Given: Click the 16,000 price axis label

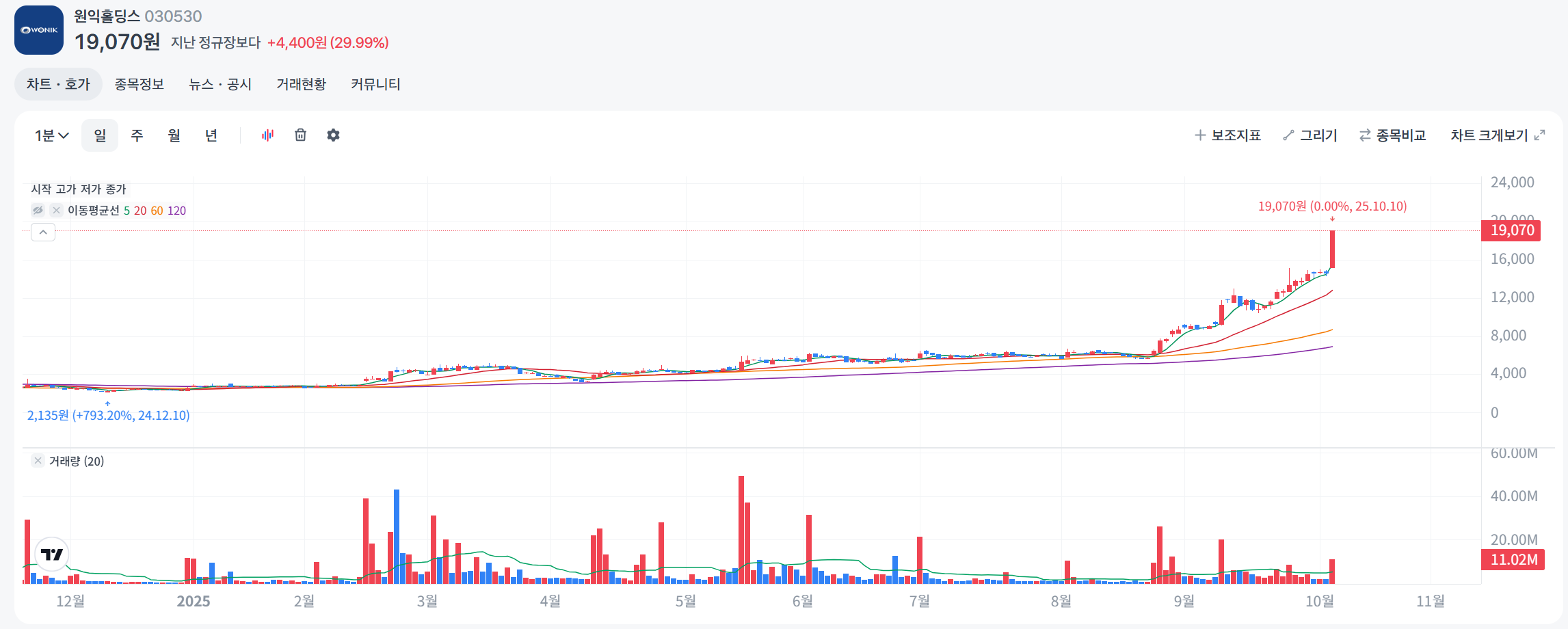Looking at the screenshot, I should 1512,259.
